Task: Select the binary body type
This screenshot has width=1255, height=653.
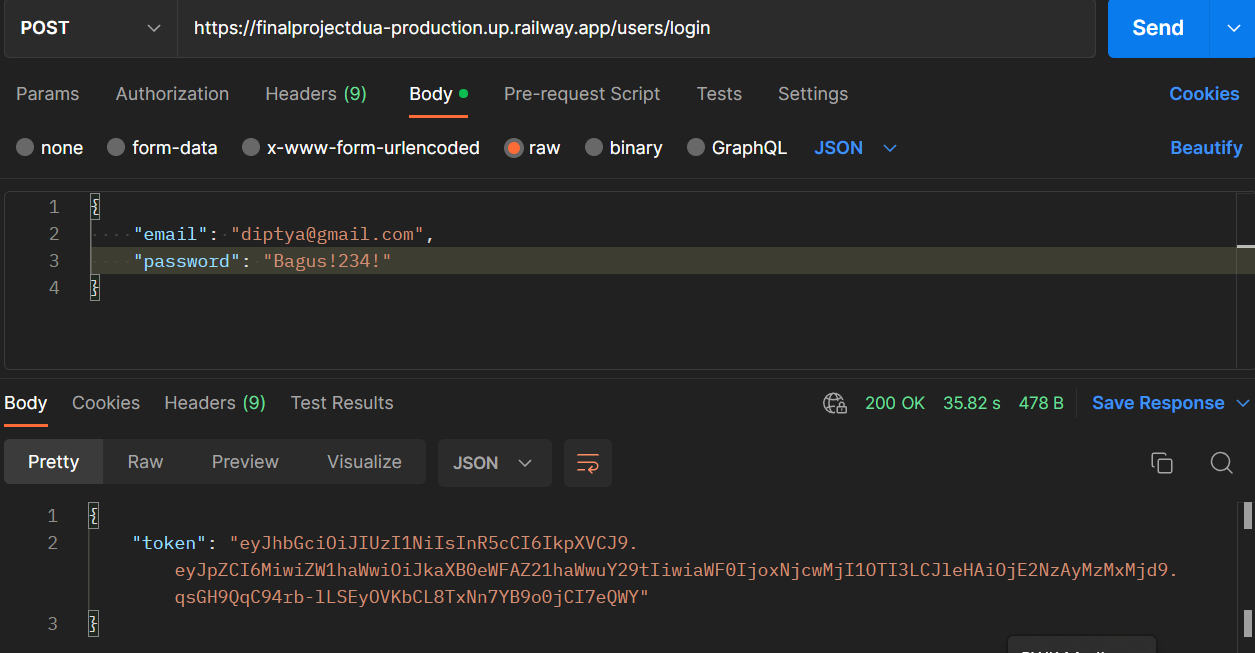Action: (624, 147)
